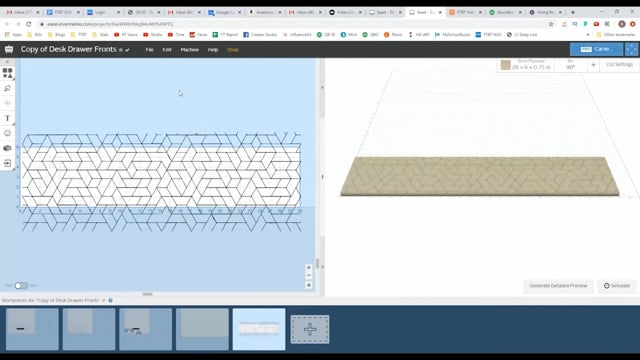Select the Text tool
This screenshot has height=360, width=640.
(7, 118)
